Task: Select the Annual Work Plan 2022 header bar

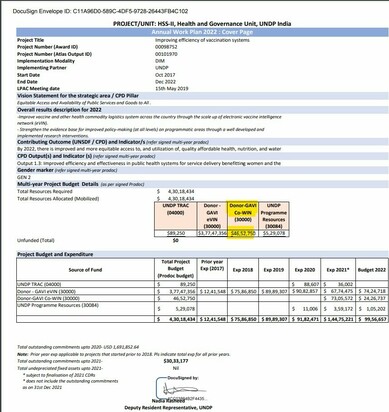Action: (x=202, y=32)
